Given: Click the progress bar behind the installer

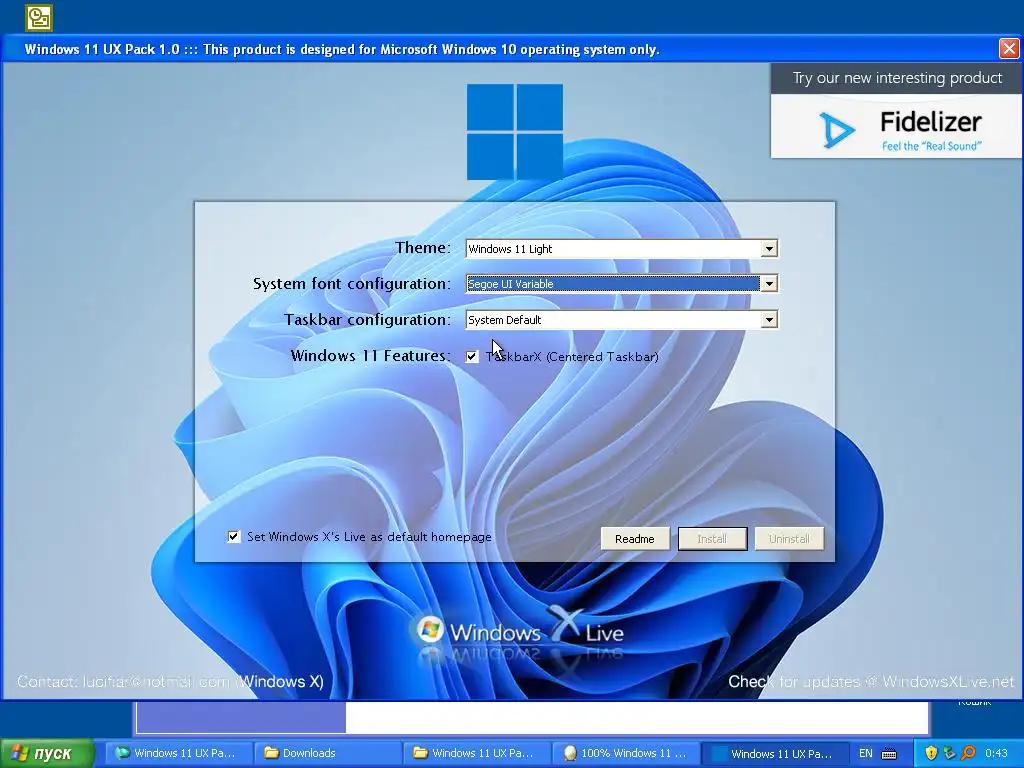Looking at the screenshot, I should [x=532, y=717].
